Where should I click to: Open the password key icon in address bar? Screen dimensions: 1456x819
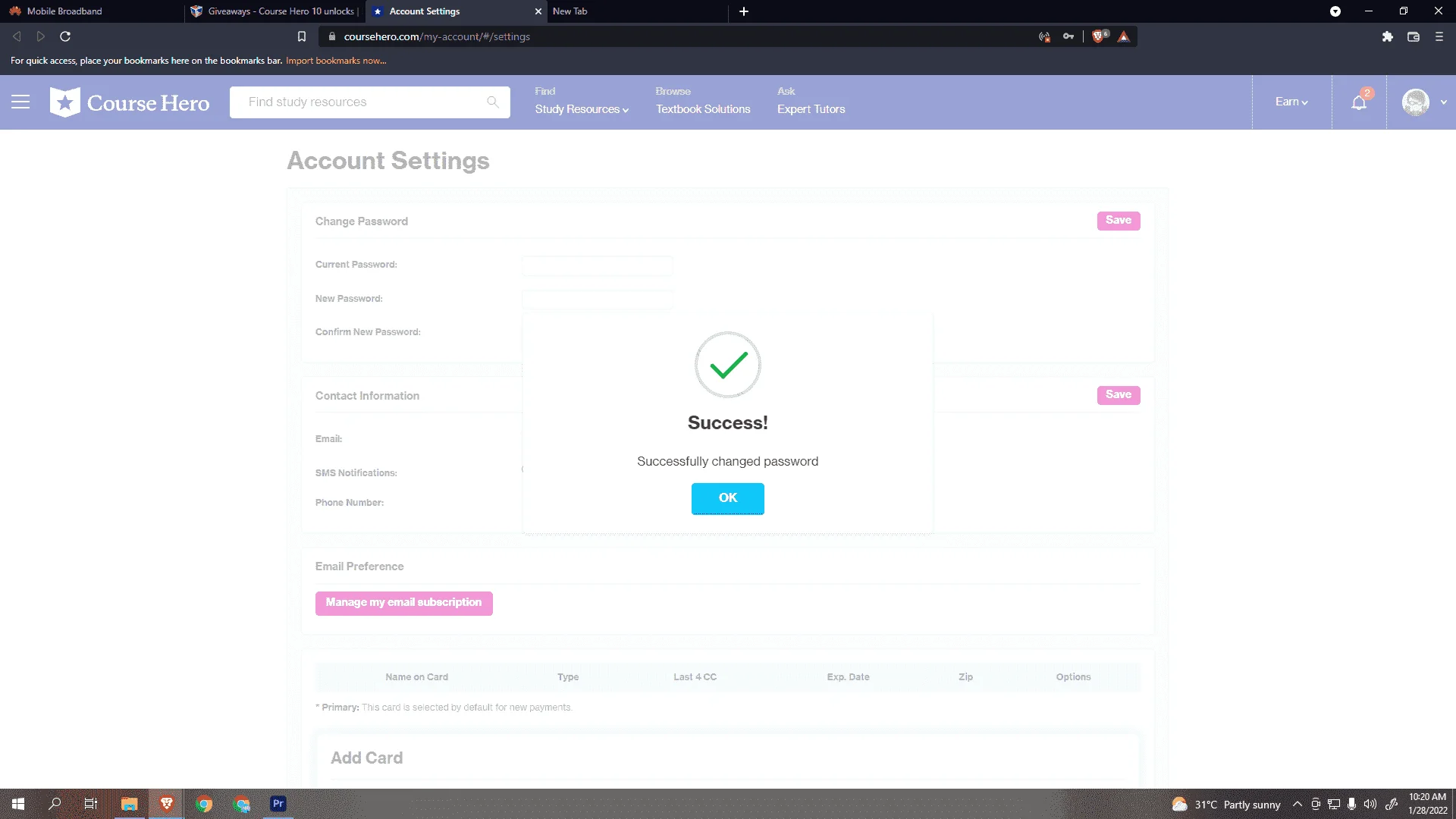click(x=1068, y=36)
